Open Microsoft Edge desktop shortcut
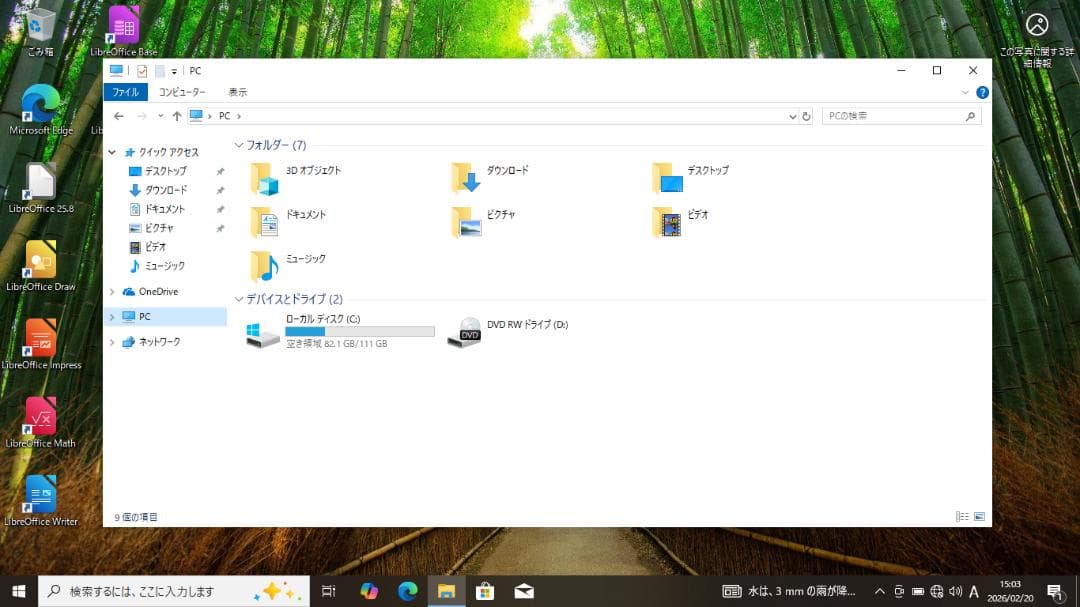Viewport: 1080px width, 607px height. pos(41,110)
